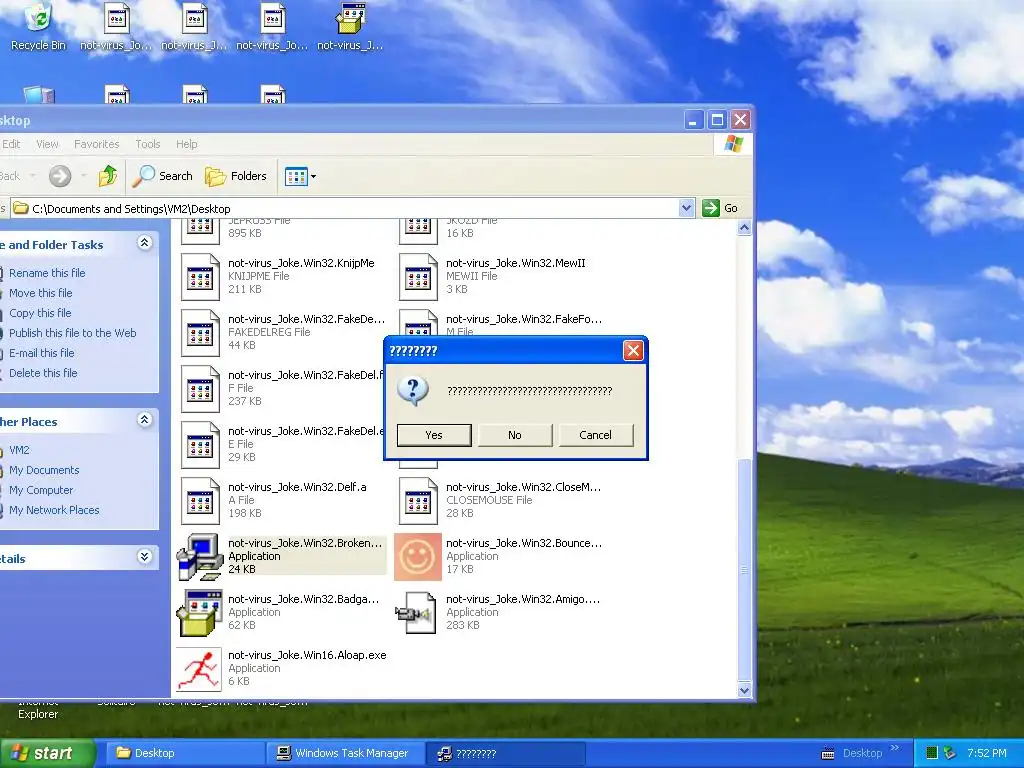This screenshot has width=1024, height=768.
Task: Select the FakeDe... FAKEDELREG file icon
Action: (x=200, y=333)
